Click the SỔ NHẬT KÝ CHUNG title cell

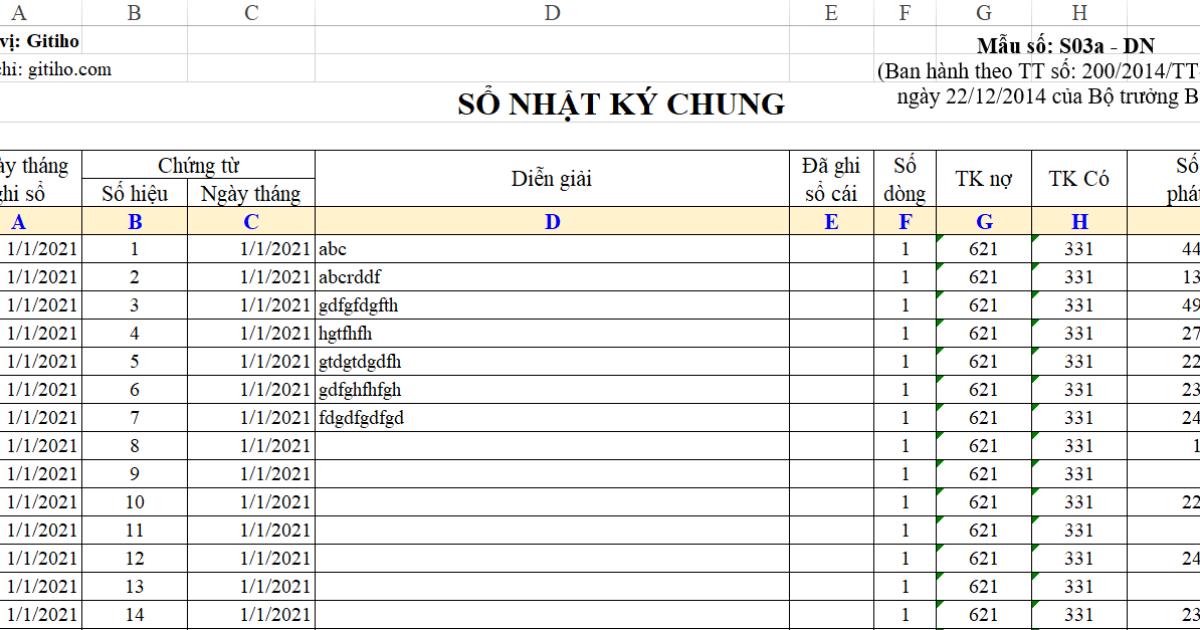[622, 103]
